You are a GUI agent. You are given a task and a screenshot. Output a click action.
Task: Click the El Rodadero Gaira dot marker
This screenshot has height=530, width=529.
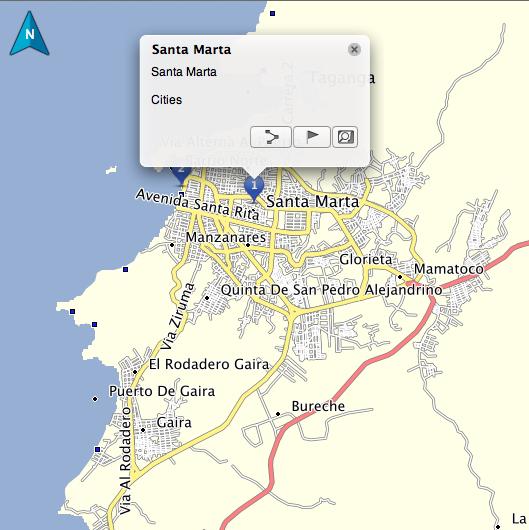tap(135, 372)
